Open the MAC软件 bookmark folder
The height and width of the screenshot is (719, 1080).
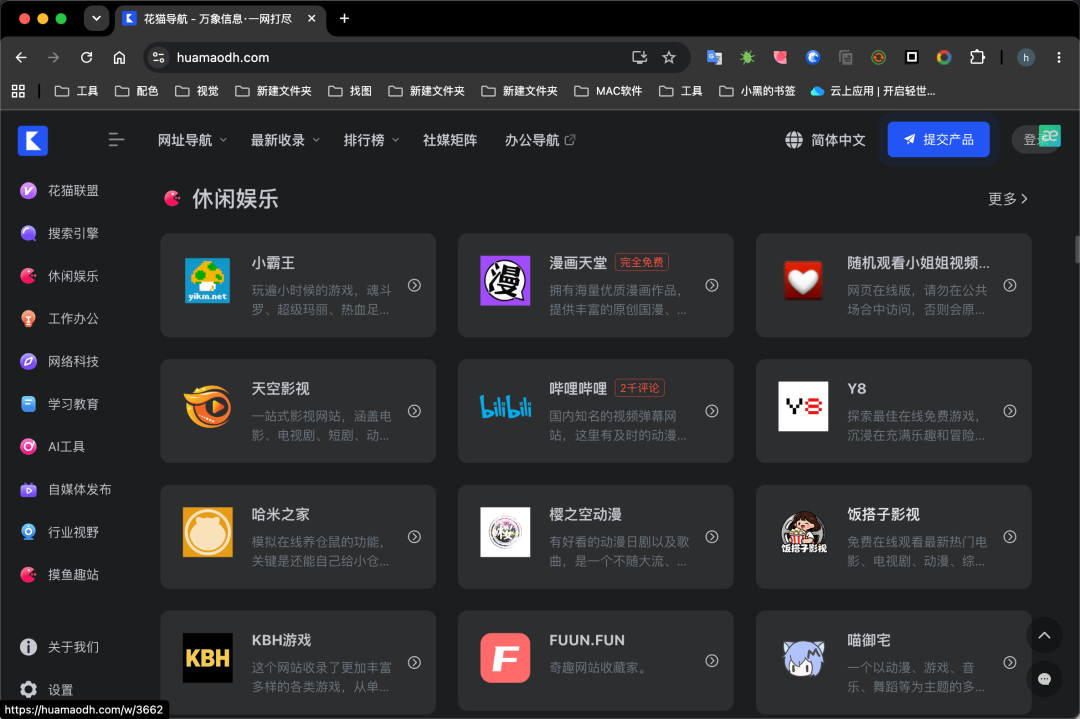(x=608, y=91)
